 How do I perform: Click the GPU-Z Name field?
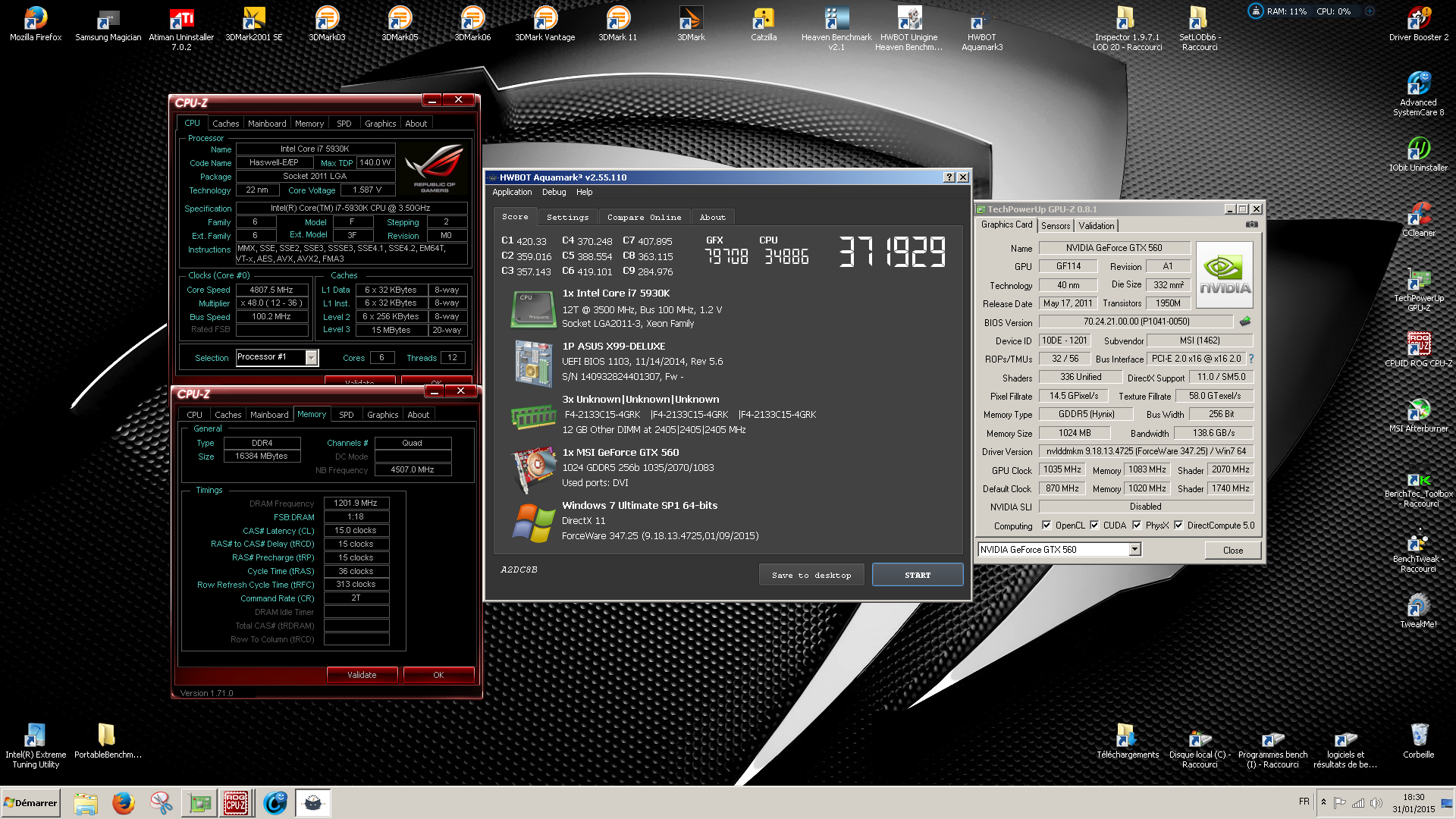(x=1114, y=248)
